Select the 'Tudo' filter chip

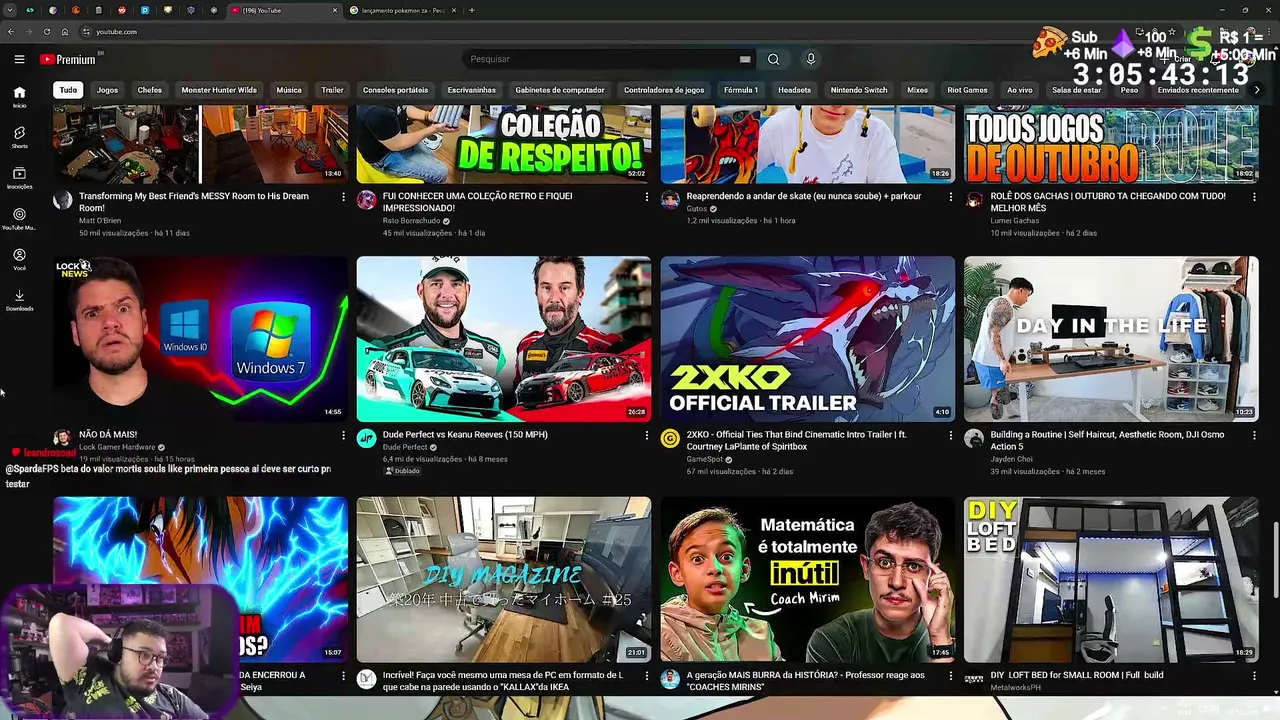coord(68,90)
